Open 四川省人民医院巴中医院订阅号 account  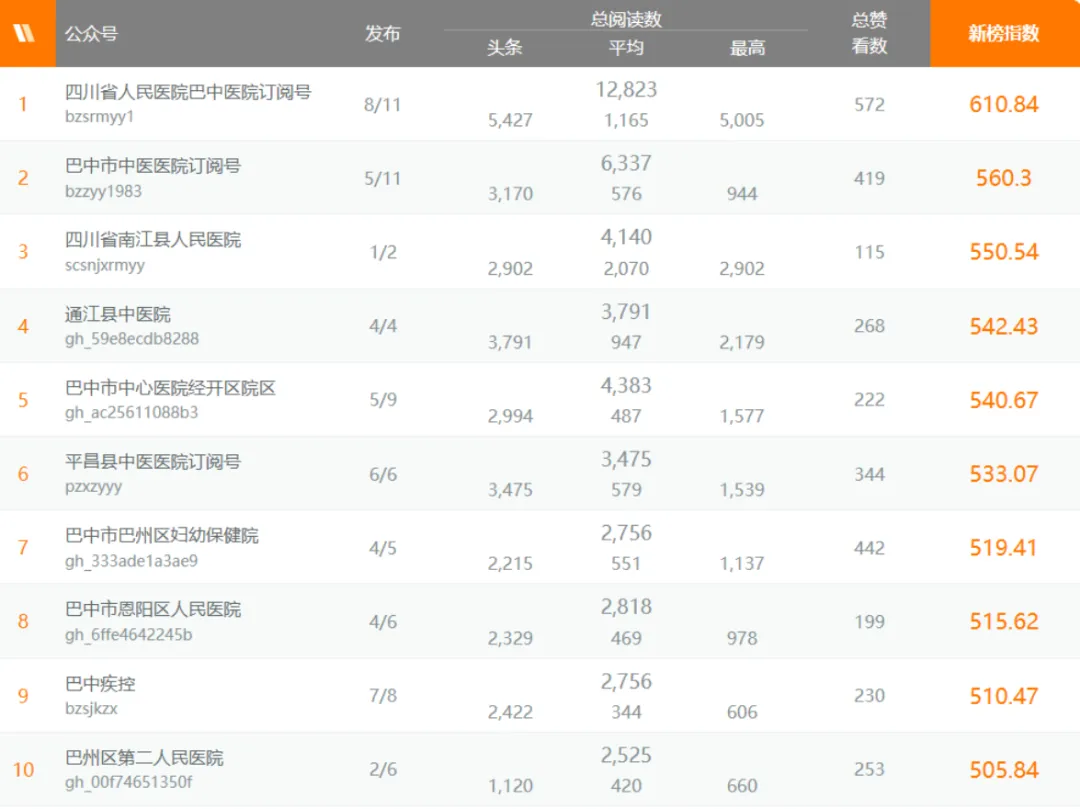click(x=188, y=92)
